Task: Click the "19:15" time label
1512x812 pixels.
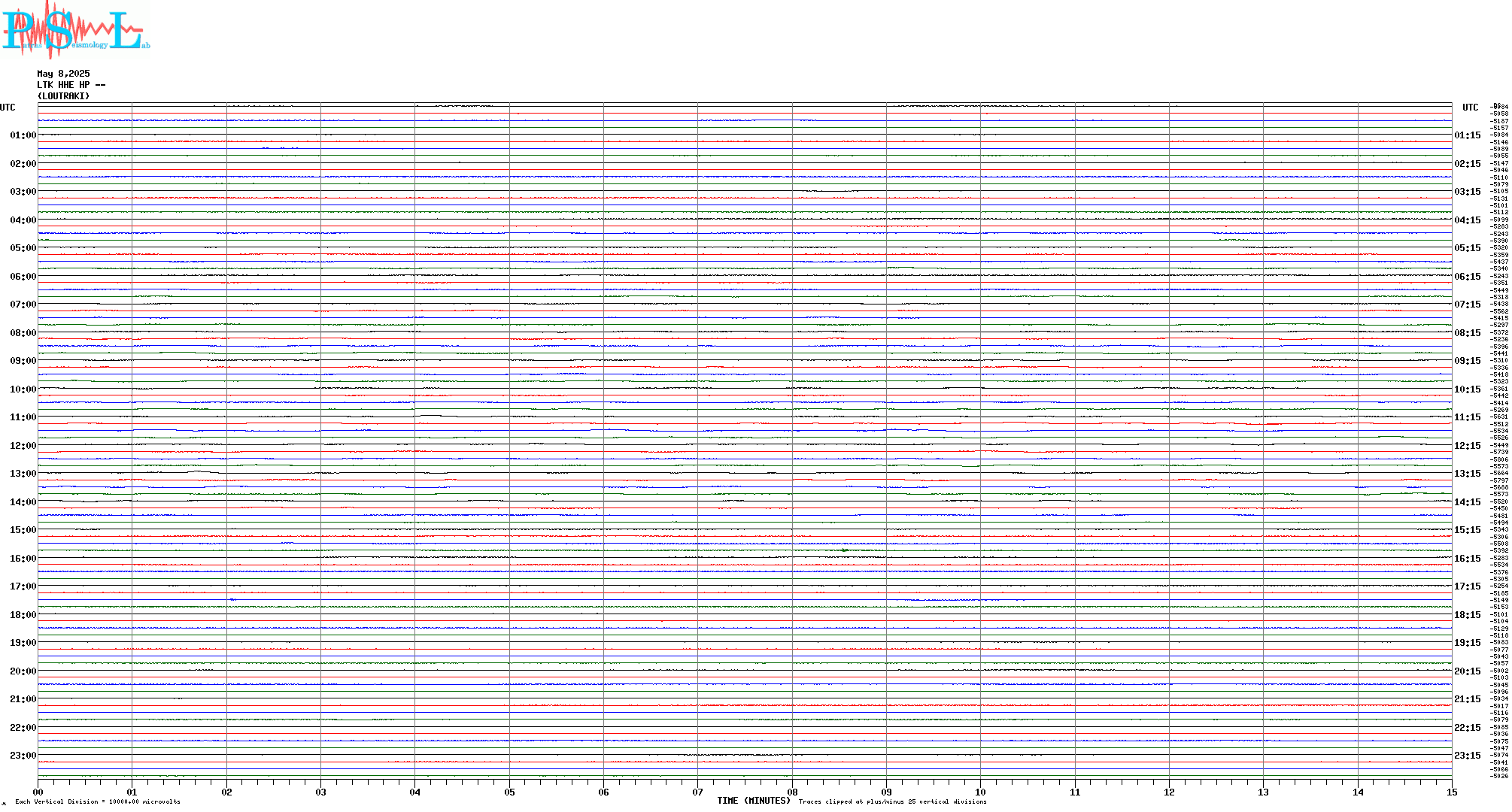Action: [x=1468, y=643]
